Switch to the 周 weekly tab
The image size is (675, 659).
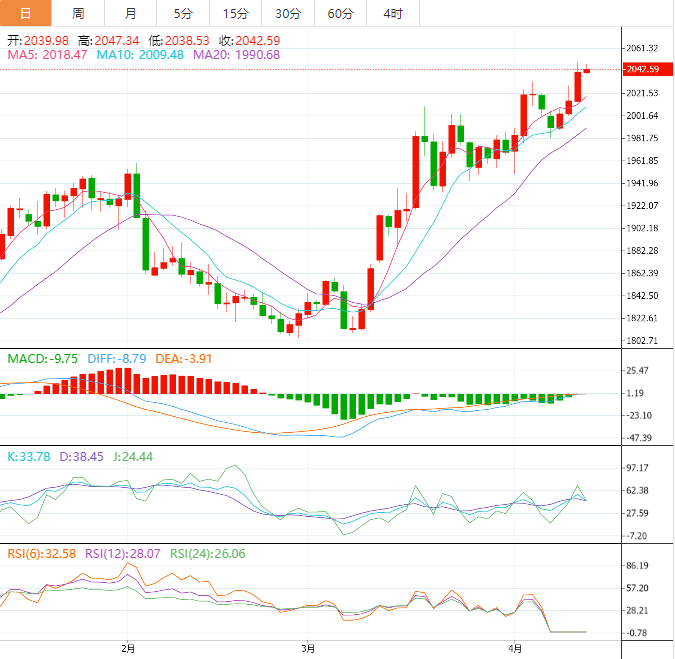point(78,13)
